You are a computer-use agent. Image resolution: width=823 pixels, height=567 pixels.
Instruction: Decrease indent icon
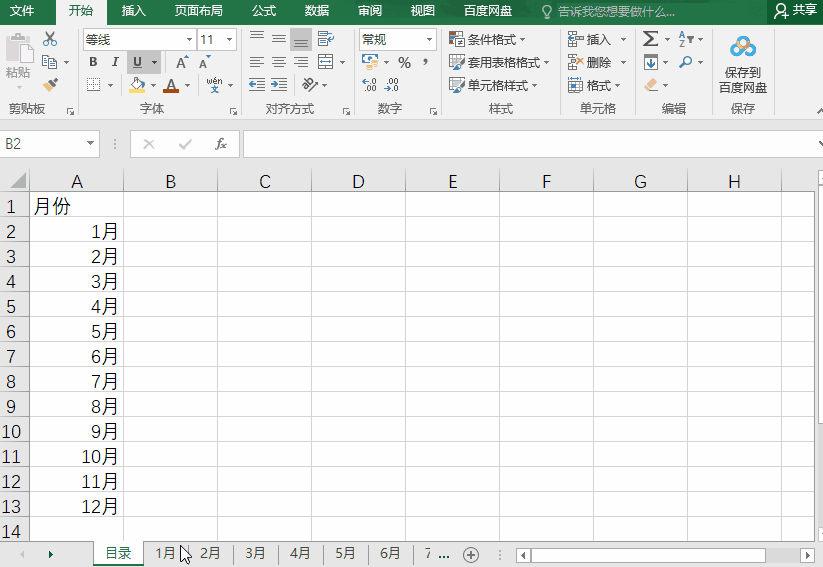(257, 85)
